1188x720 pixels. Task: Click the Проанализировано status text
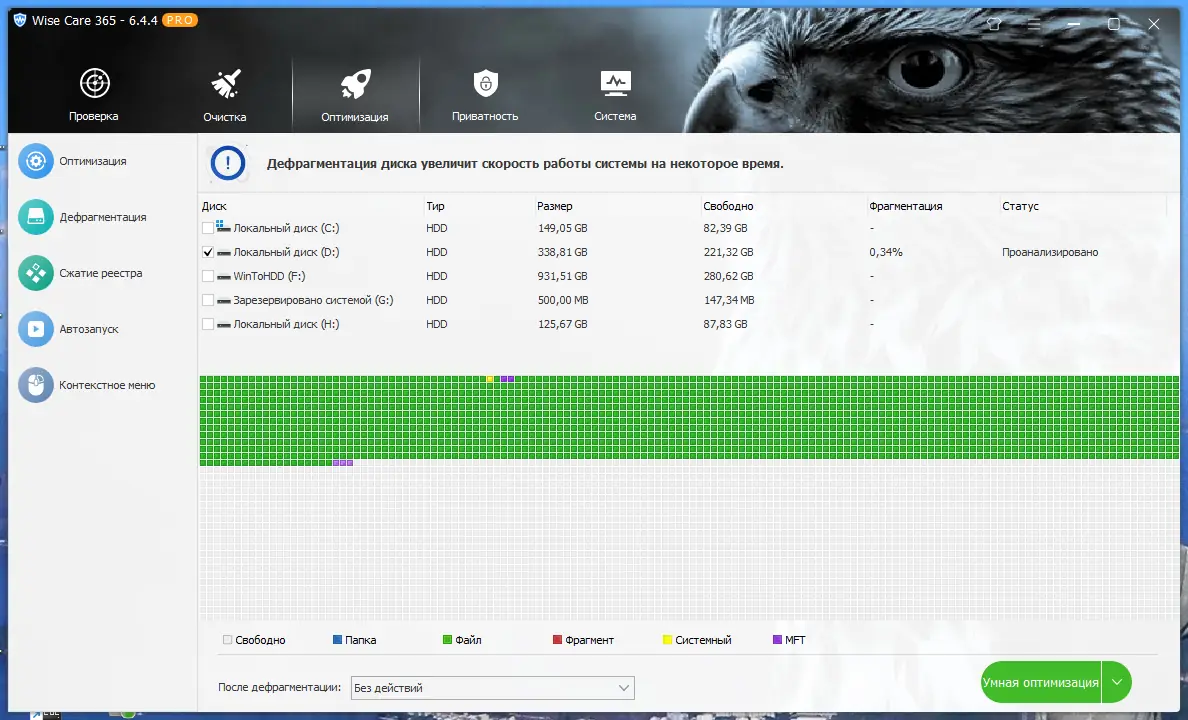[1049, 252]
